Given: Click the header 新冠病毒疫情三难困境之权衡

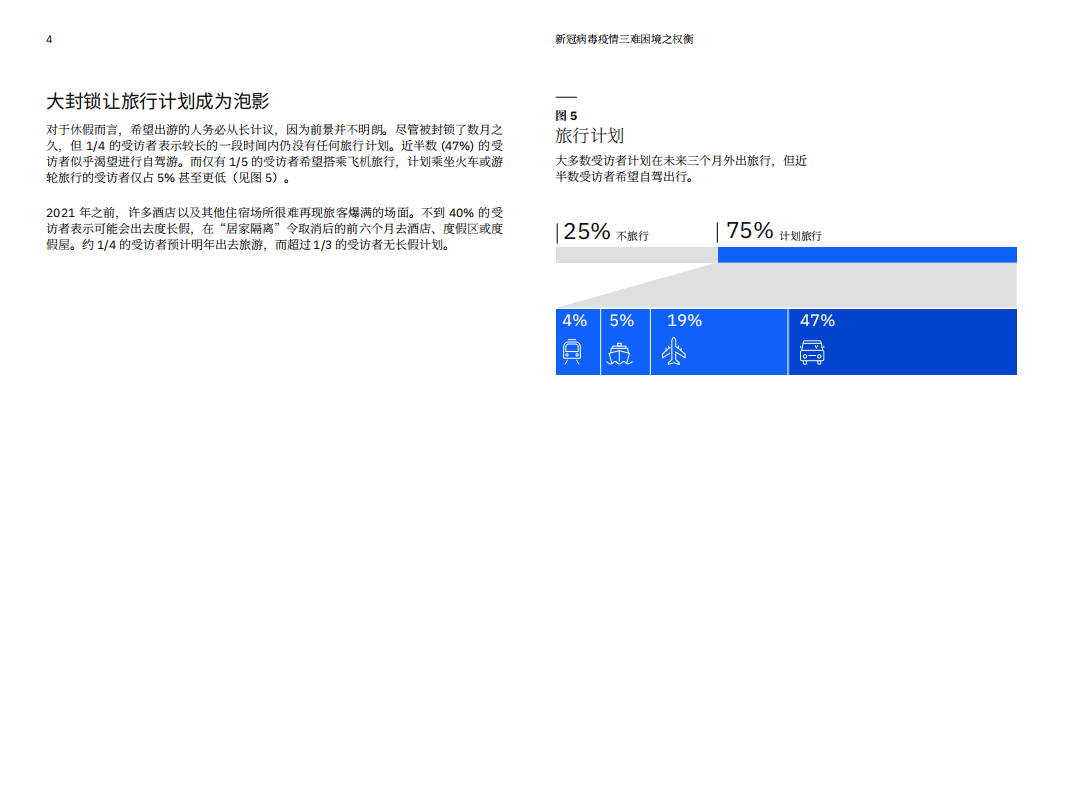Looking at the screenshot, I should [x=625, y=39].
